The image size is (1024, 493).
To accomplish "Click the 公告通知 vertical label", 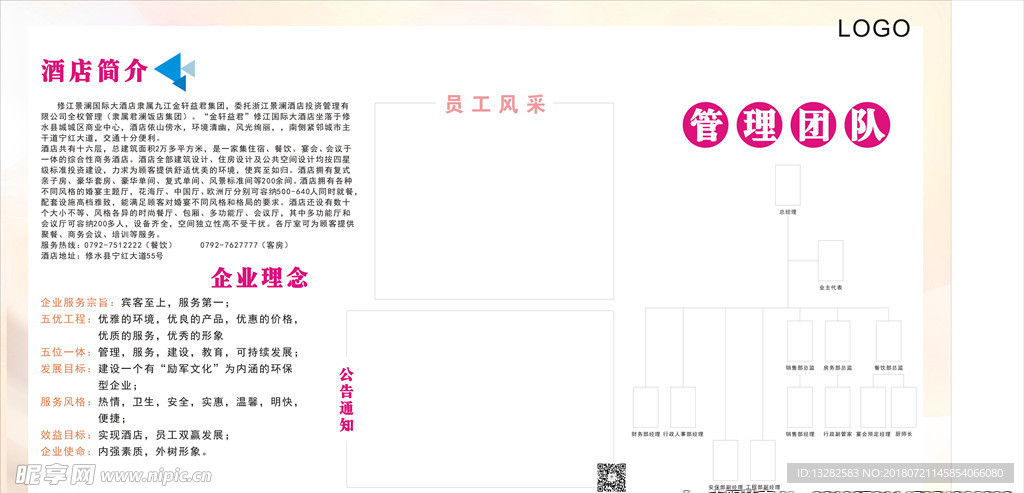I will point(346,399).
